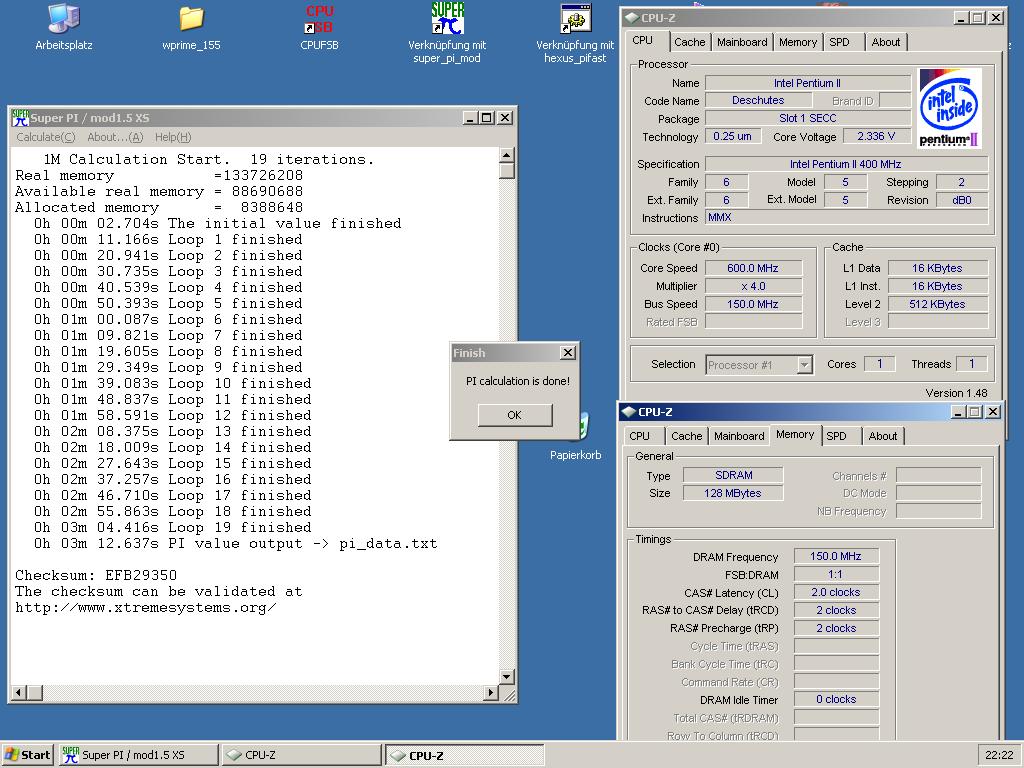The image size is (1024, 768).
Task: Click the Super PI title bar icon
Action: [x=20, y=118]
